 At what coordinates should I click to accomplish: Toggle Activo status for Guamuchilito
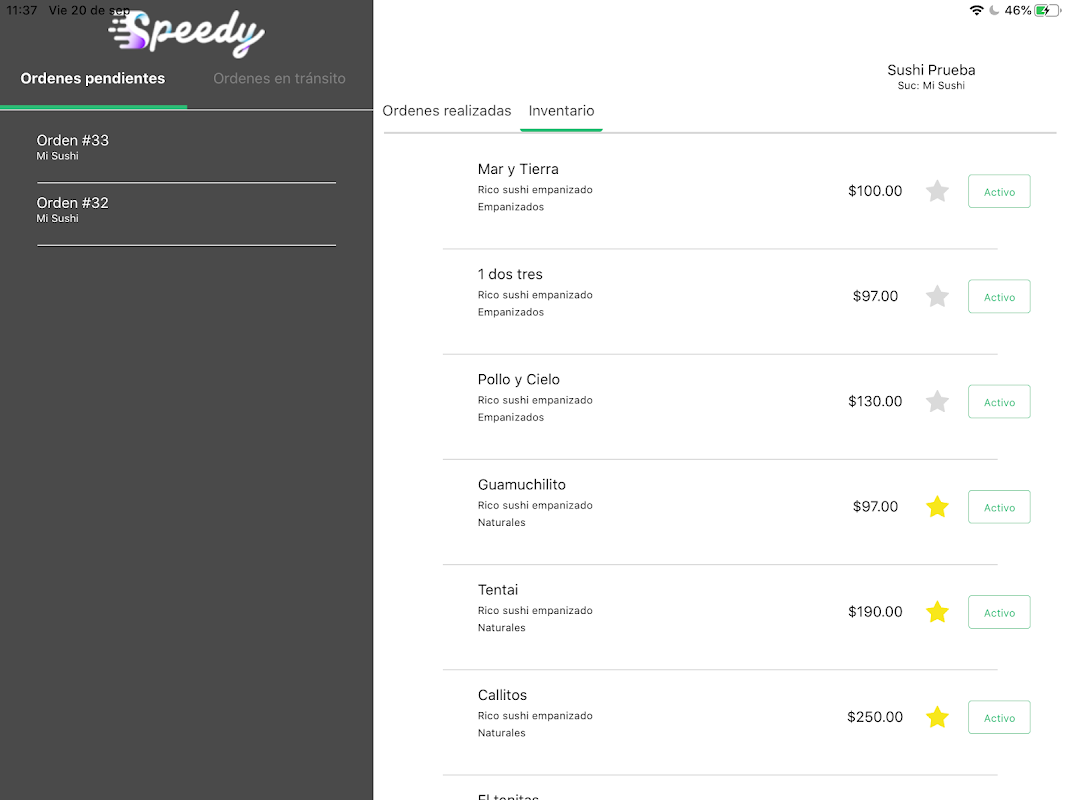[999, 507]
